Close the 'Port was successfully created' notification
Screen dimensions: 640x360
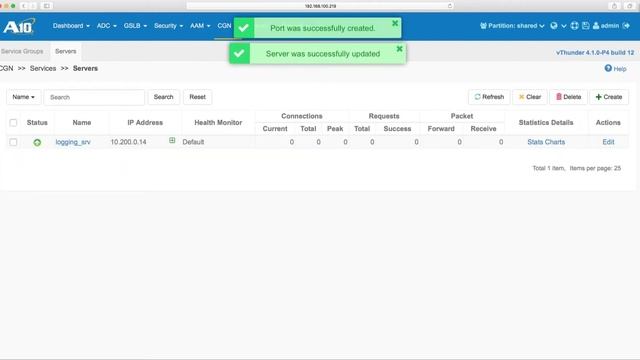[395, 23]
